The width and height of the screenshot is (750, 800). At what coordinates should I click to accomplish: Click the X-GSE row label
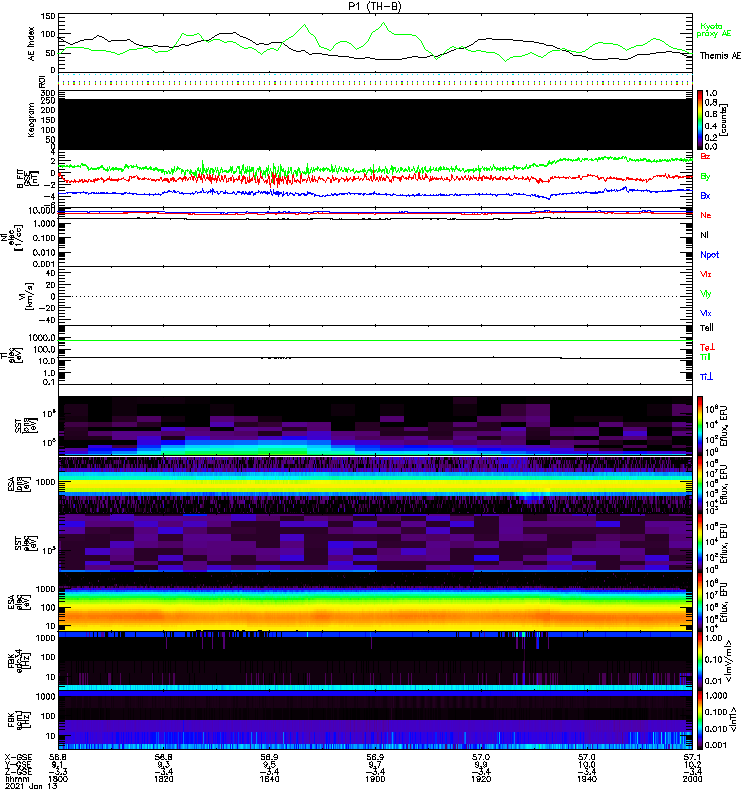click(18, 757)
